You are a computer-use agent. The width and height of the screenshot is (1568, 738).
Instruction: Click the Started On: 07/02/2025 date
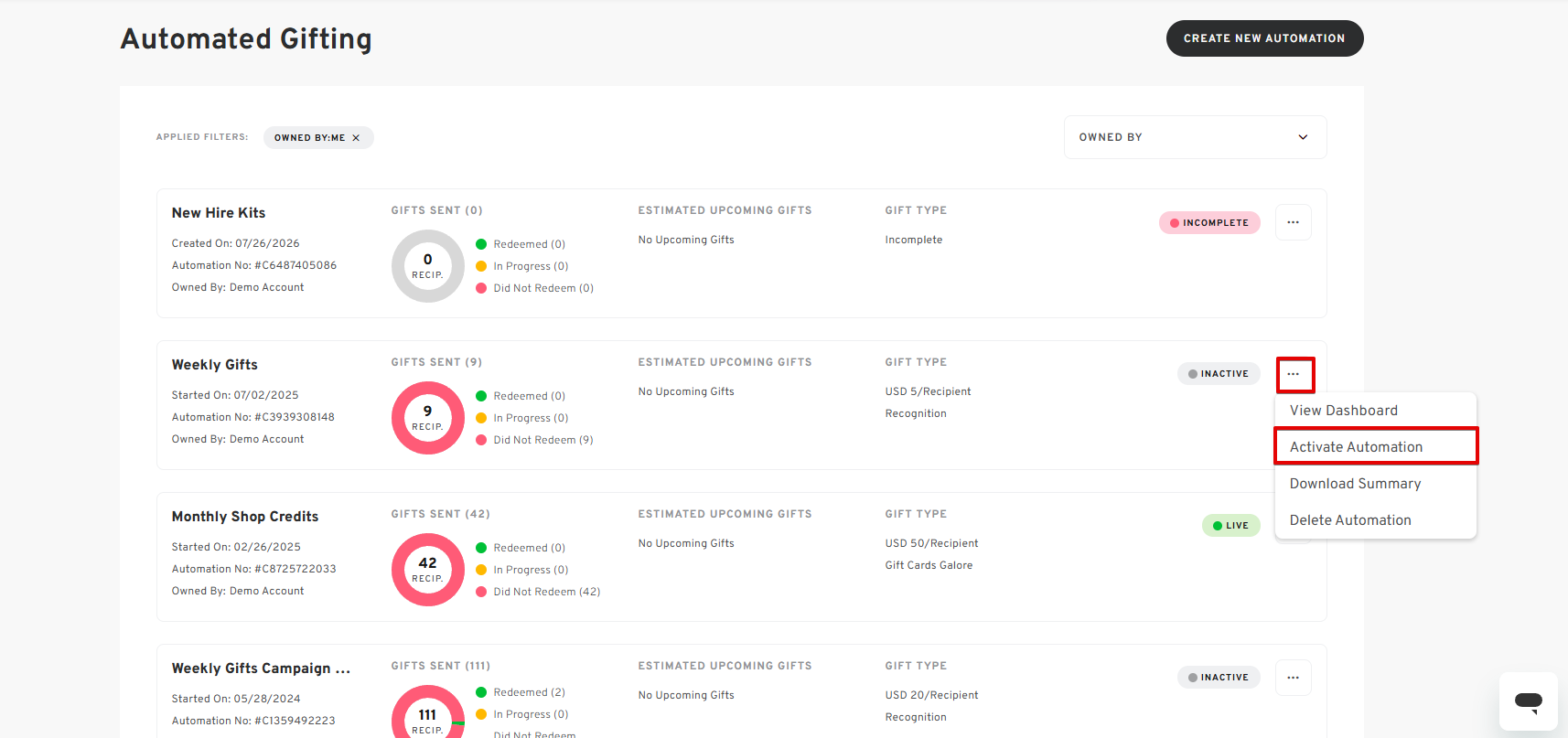point(235,395)
